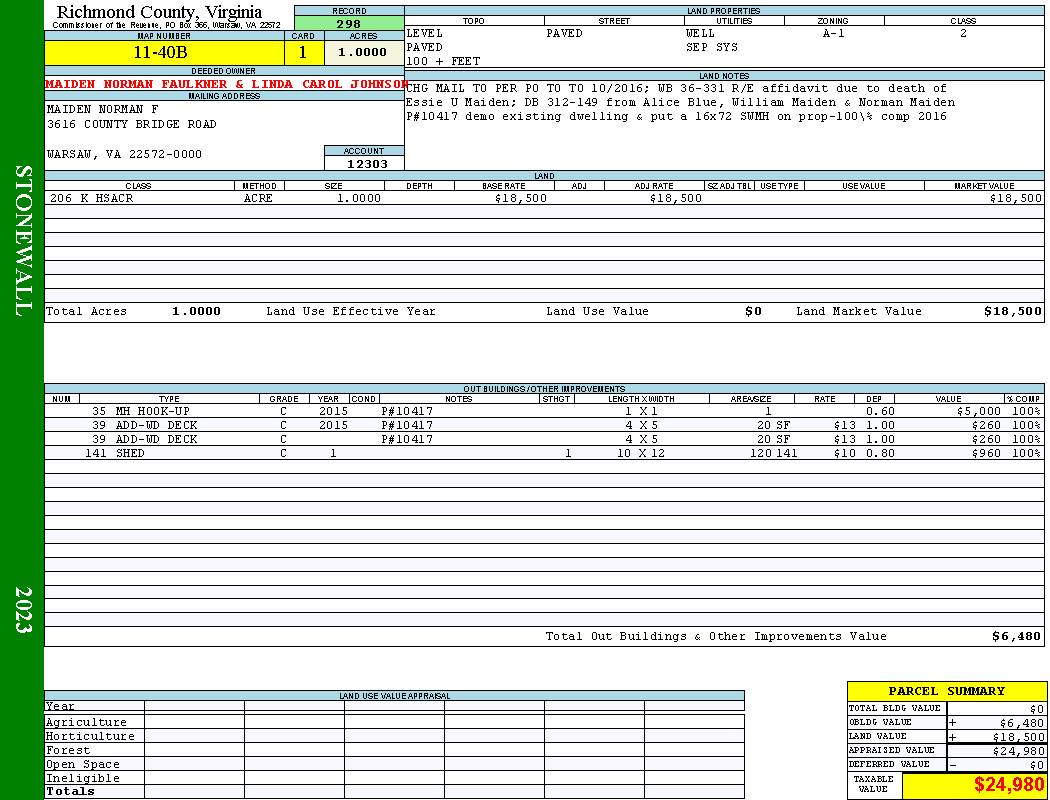Click Land Use Value $0
Viewport: 1050px width, 800px height.
click(753, 311)
